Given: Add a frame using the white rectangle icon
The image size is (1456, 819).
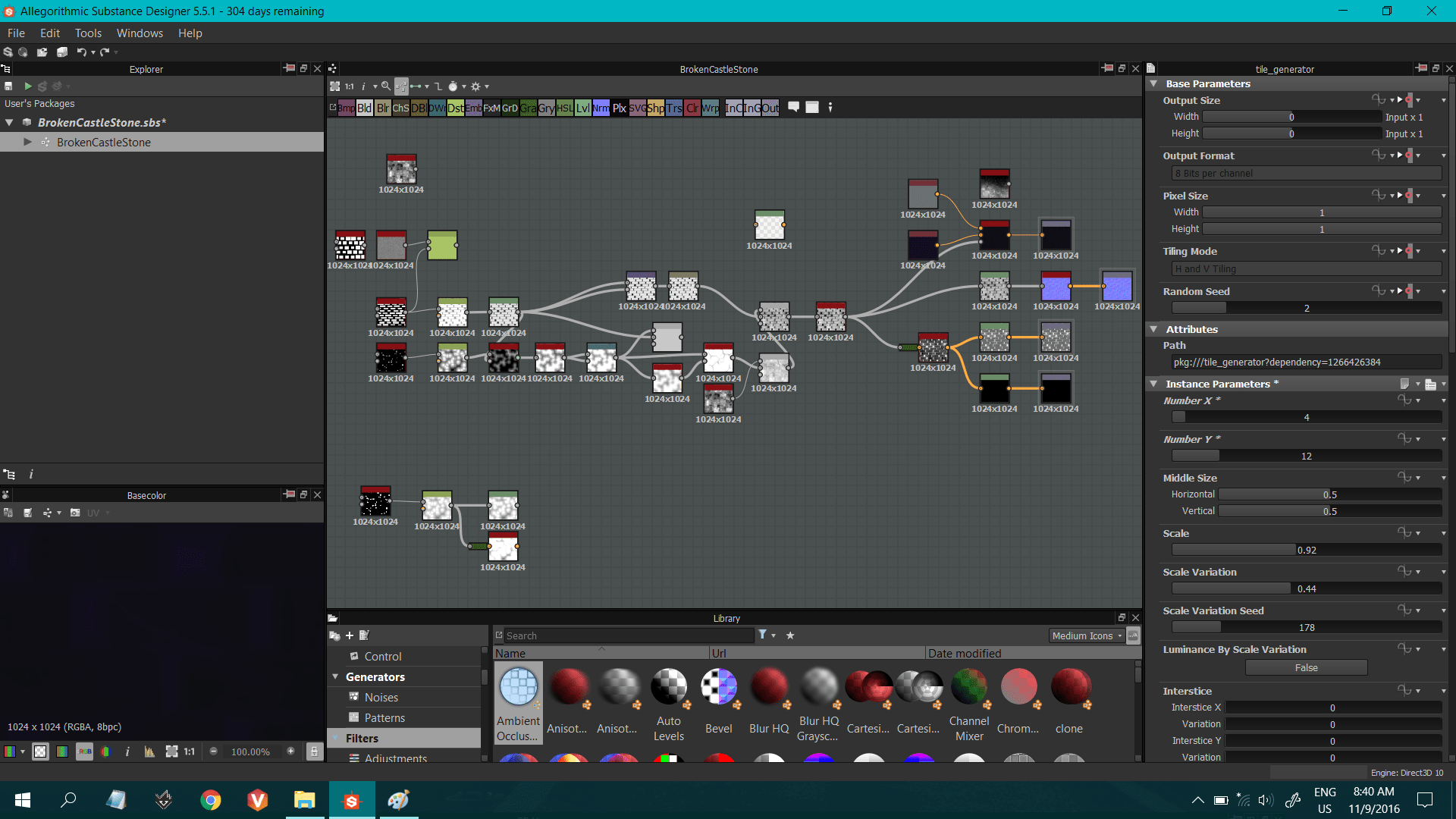Looking at the screenshot, I should tap(812, 107).
